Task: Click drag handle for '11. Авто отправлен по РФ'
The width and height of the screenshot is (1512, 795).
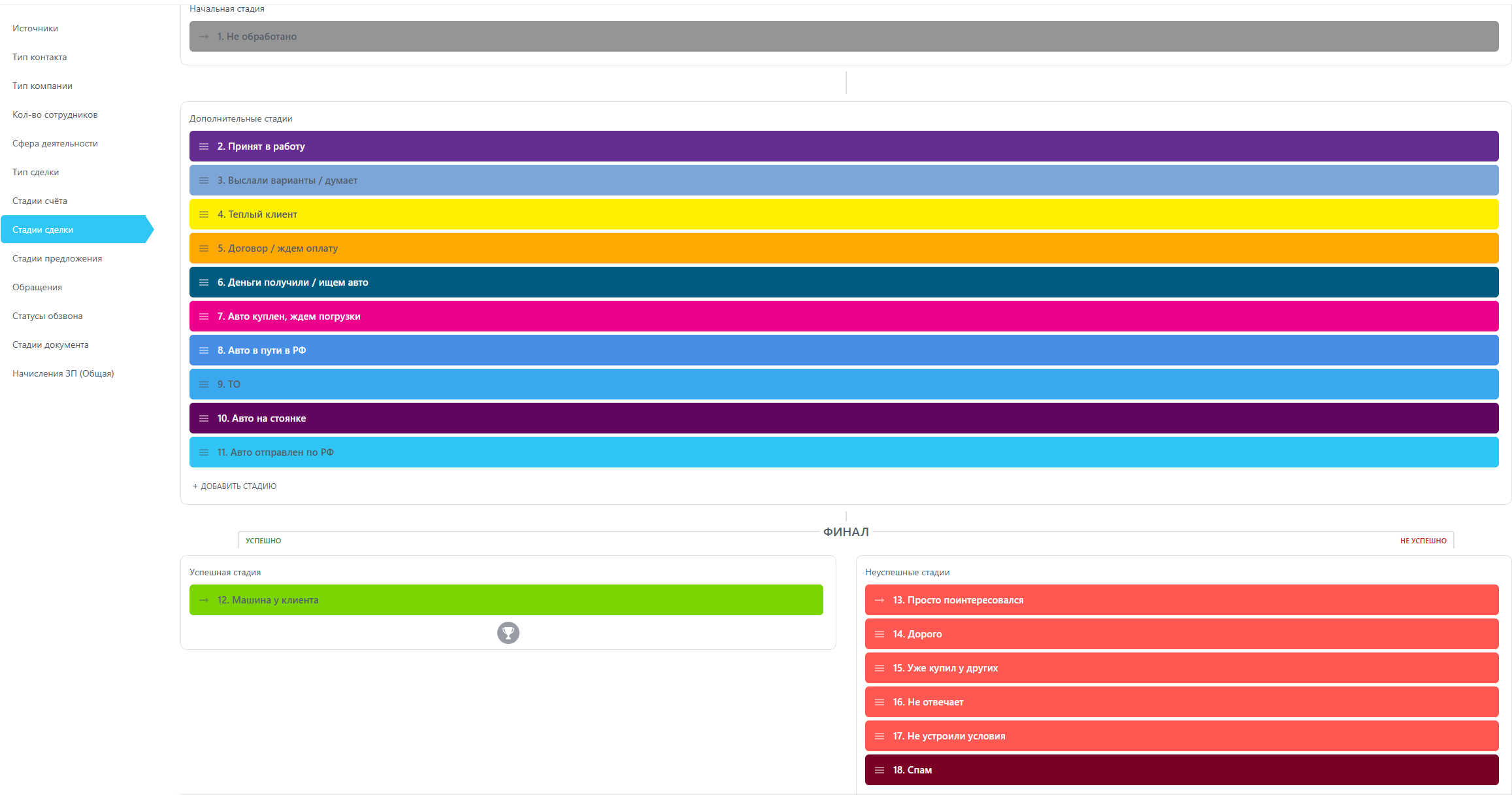Action: tap(204, 452)
